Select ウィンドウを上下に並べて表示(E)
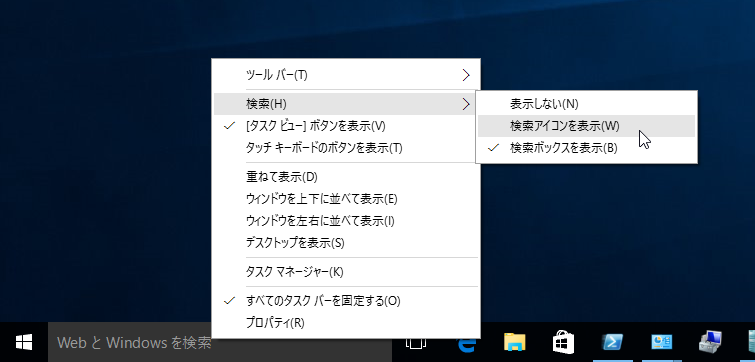The height and width of the screenshot is (362, 755). [347, 198]
